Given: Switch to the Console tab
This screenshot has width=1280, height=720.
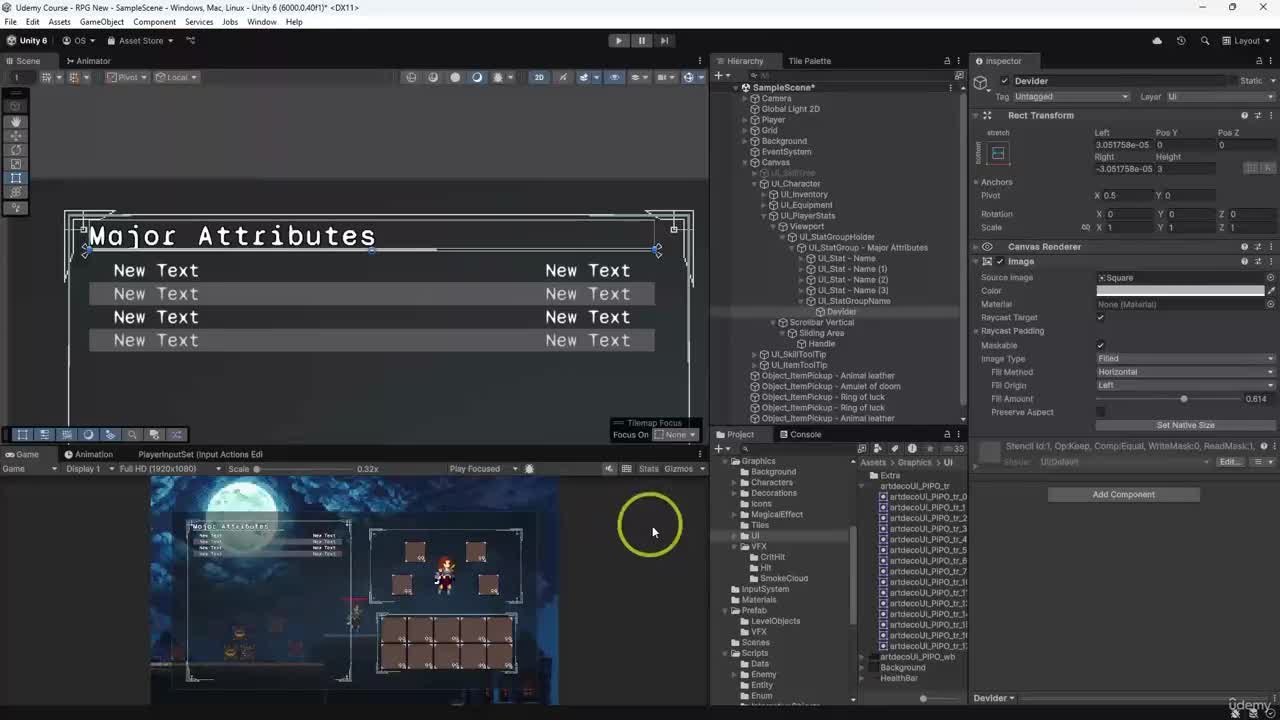Looking at the screenshot, I should [x=799, y=434].
